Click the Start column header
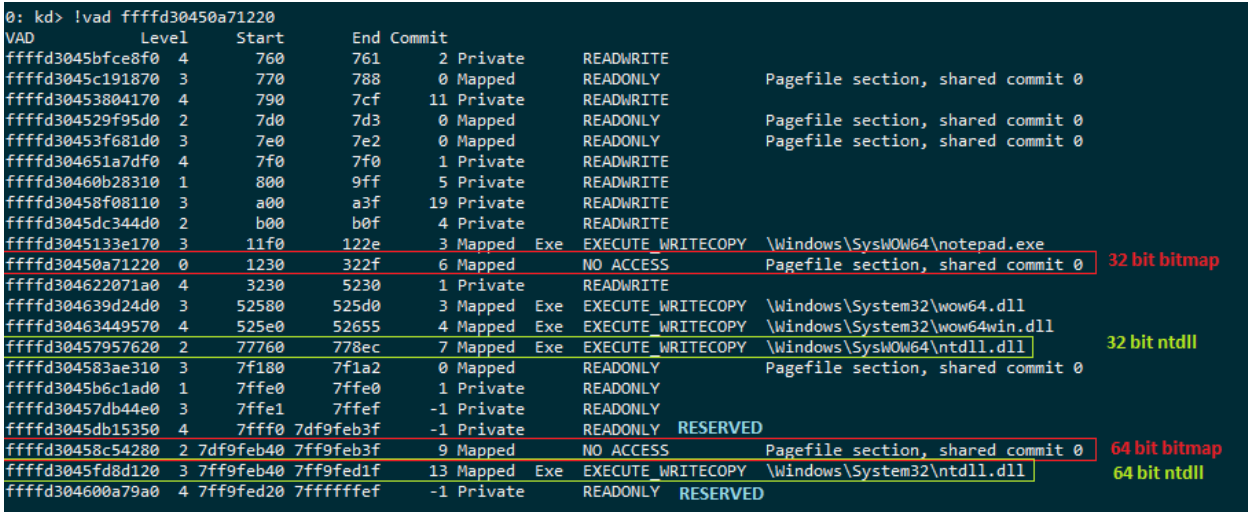 (260, 37)
